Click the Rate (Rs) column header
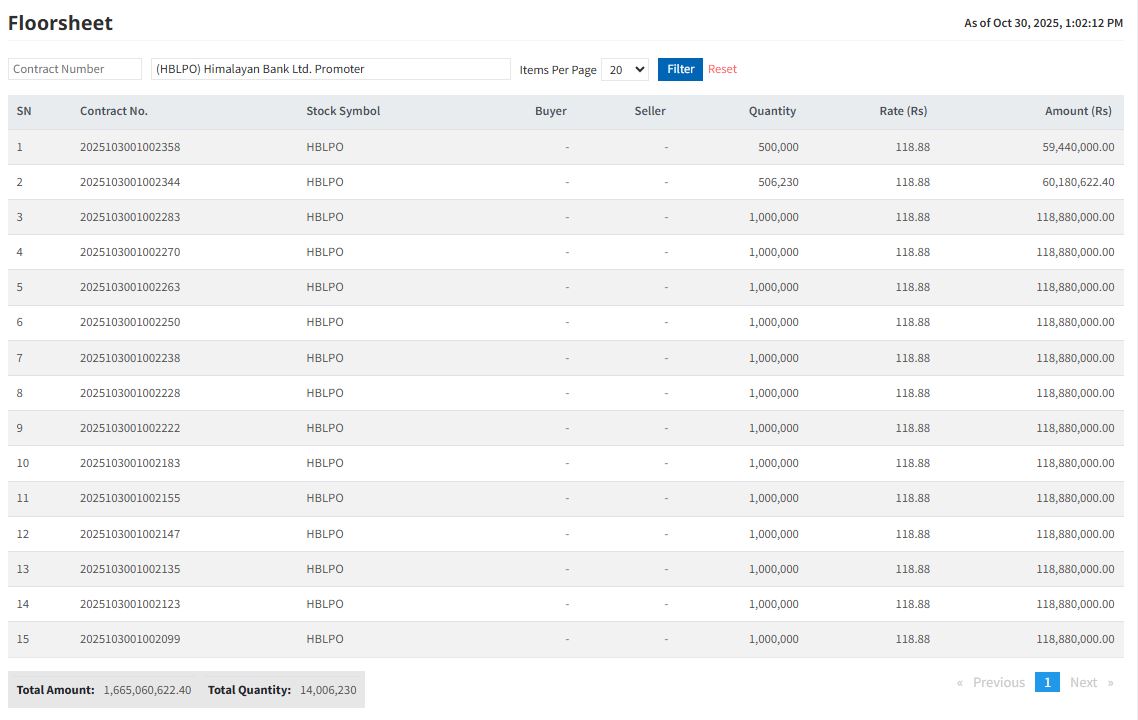The image size is (1138, 720). [x=903, y=111]
